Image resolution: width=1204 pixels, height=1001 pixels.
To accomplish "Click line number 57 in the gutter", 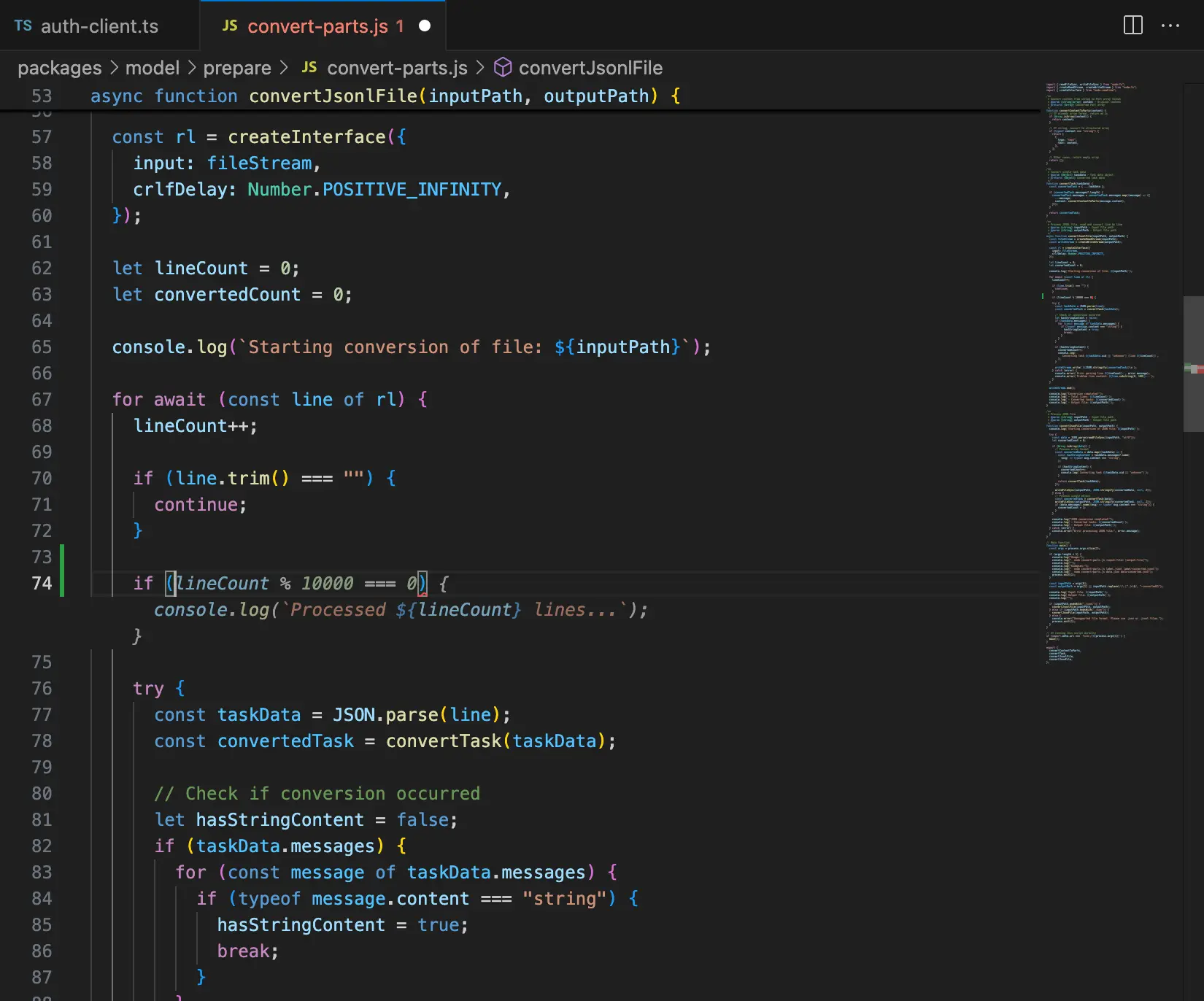I will pyautogui.click(x=42, y=137).
